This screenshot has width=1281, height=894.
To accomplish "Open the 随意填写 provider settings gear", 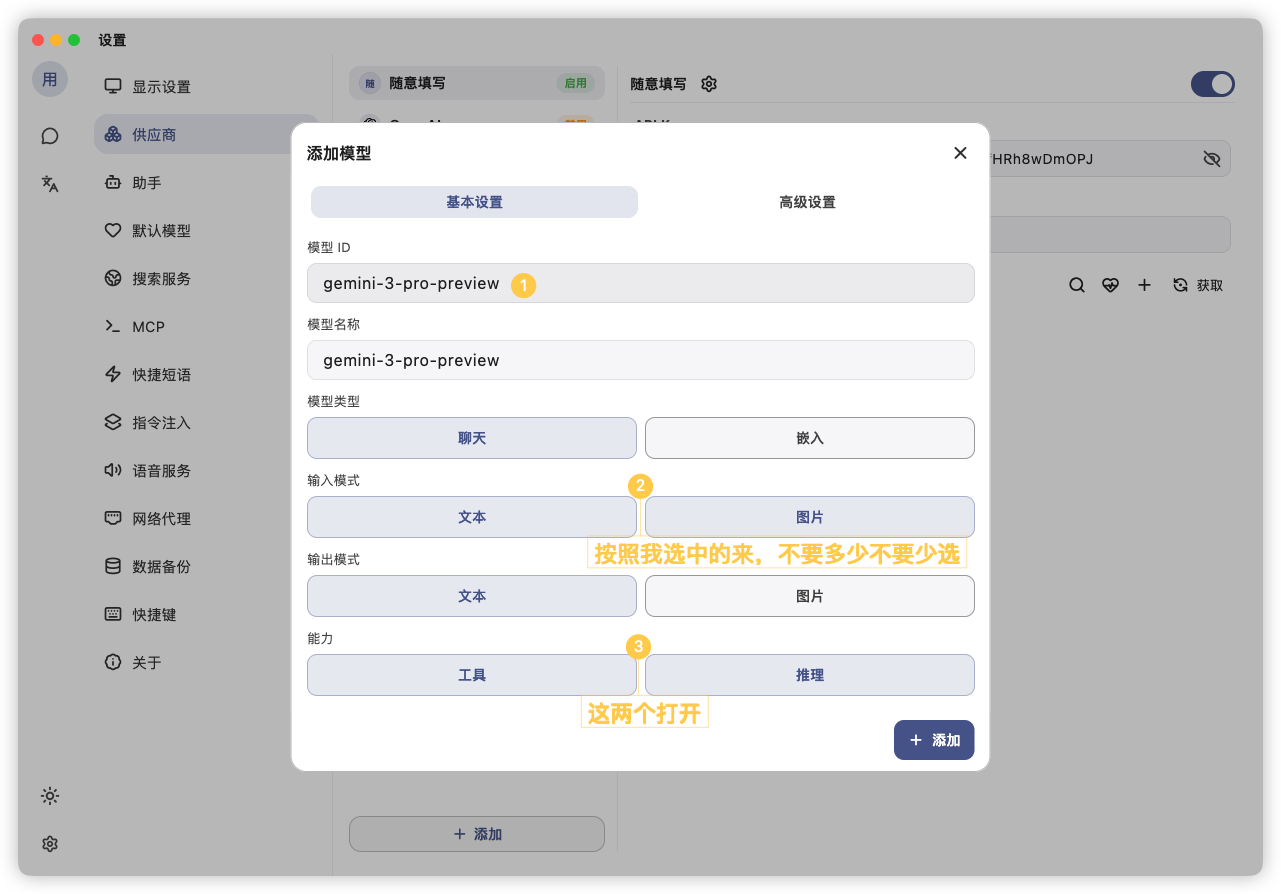I will 709,84.
